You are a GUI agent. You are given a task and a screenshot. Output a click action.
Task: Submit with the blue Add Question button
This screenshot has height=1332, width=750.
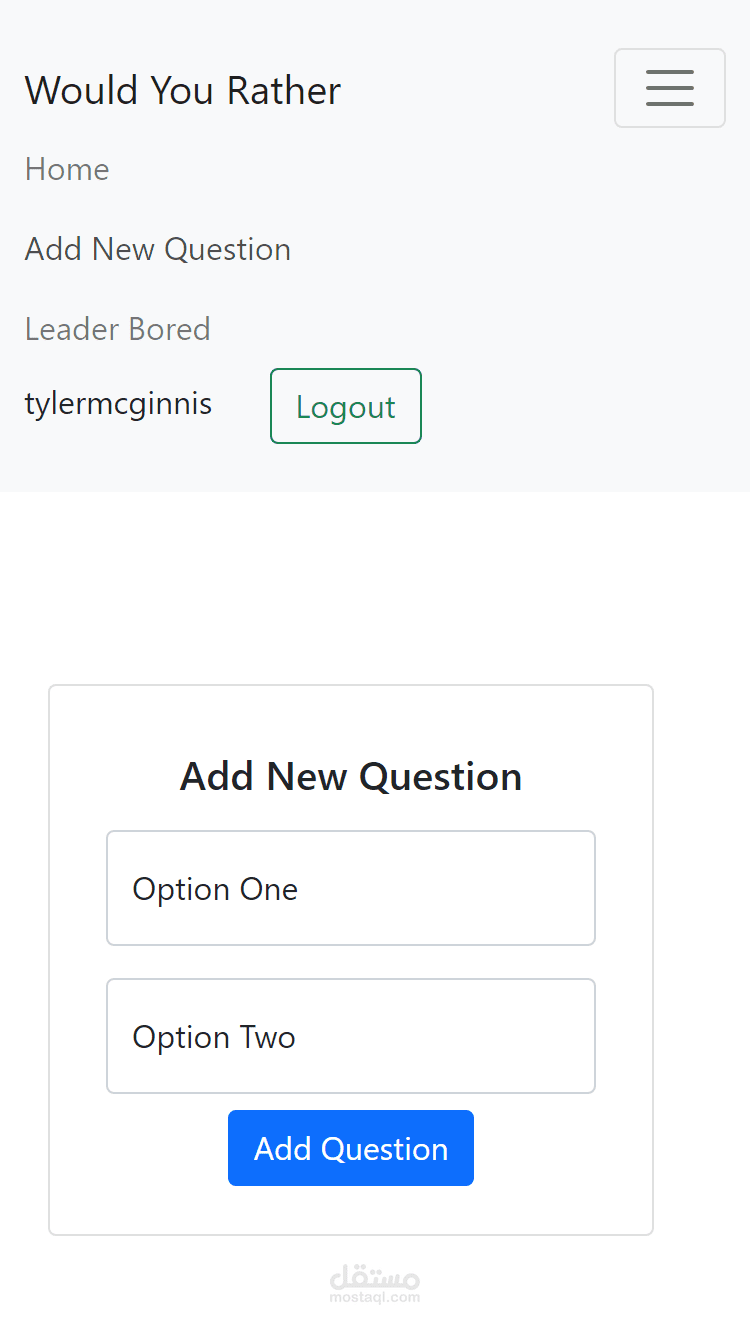[x=351, y=1148]
